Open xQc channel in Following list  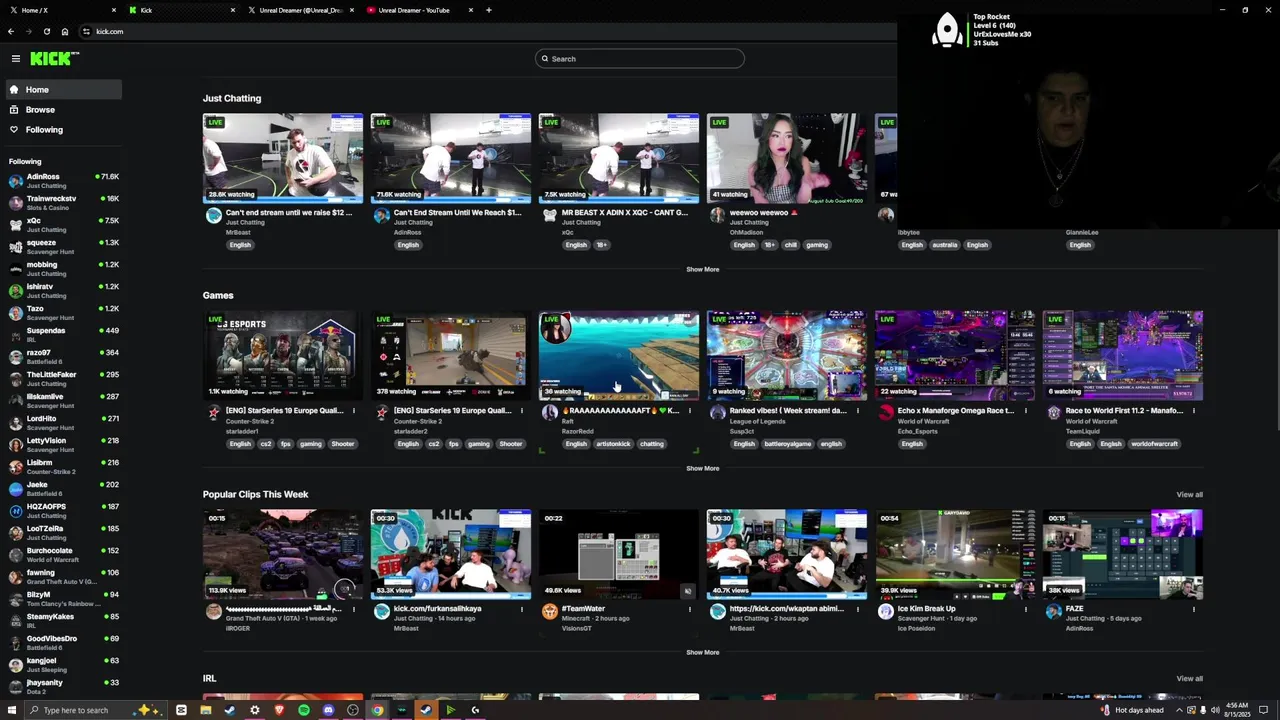click(x=63, y=225)
